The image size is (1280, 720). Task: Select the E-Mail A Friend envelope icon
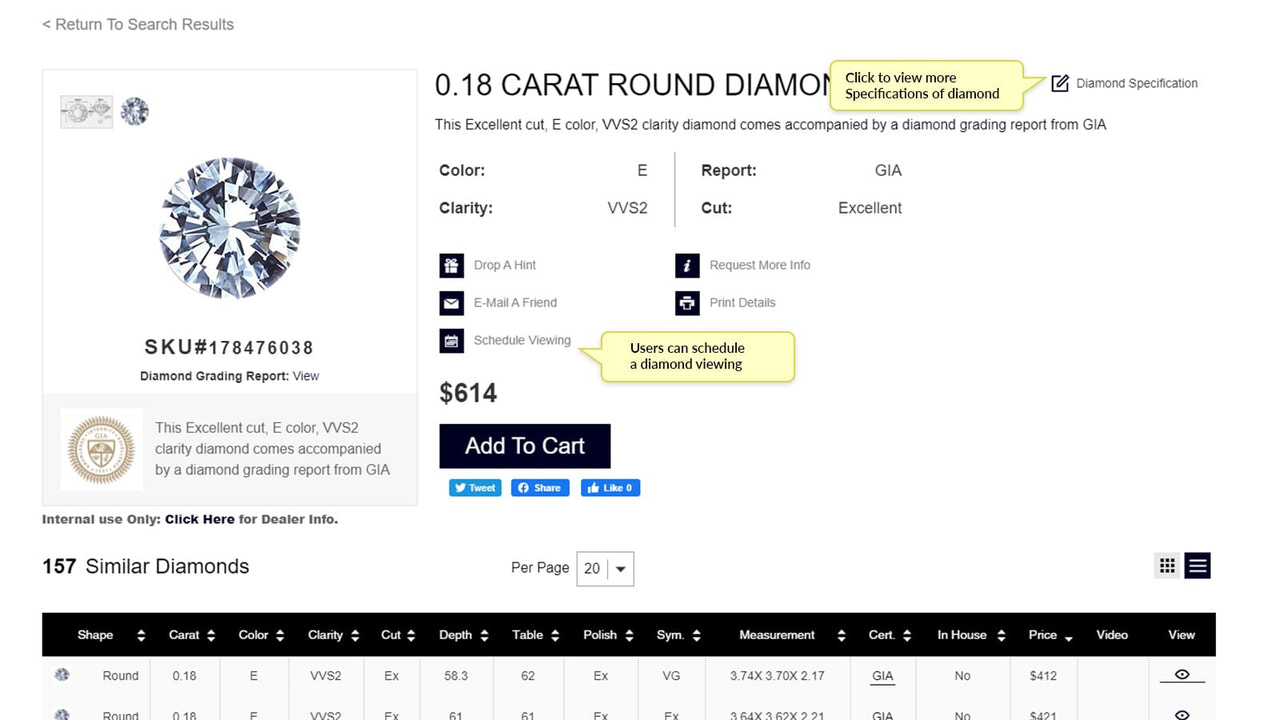pyautogui.click(x=451, y=302)
